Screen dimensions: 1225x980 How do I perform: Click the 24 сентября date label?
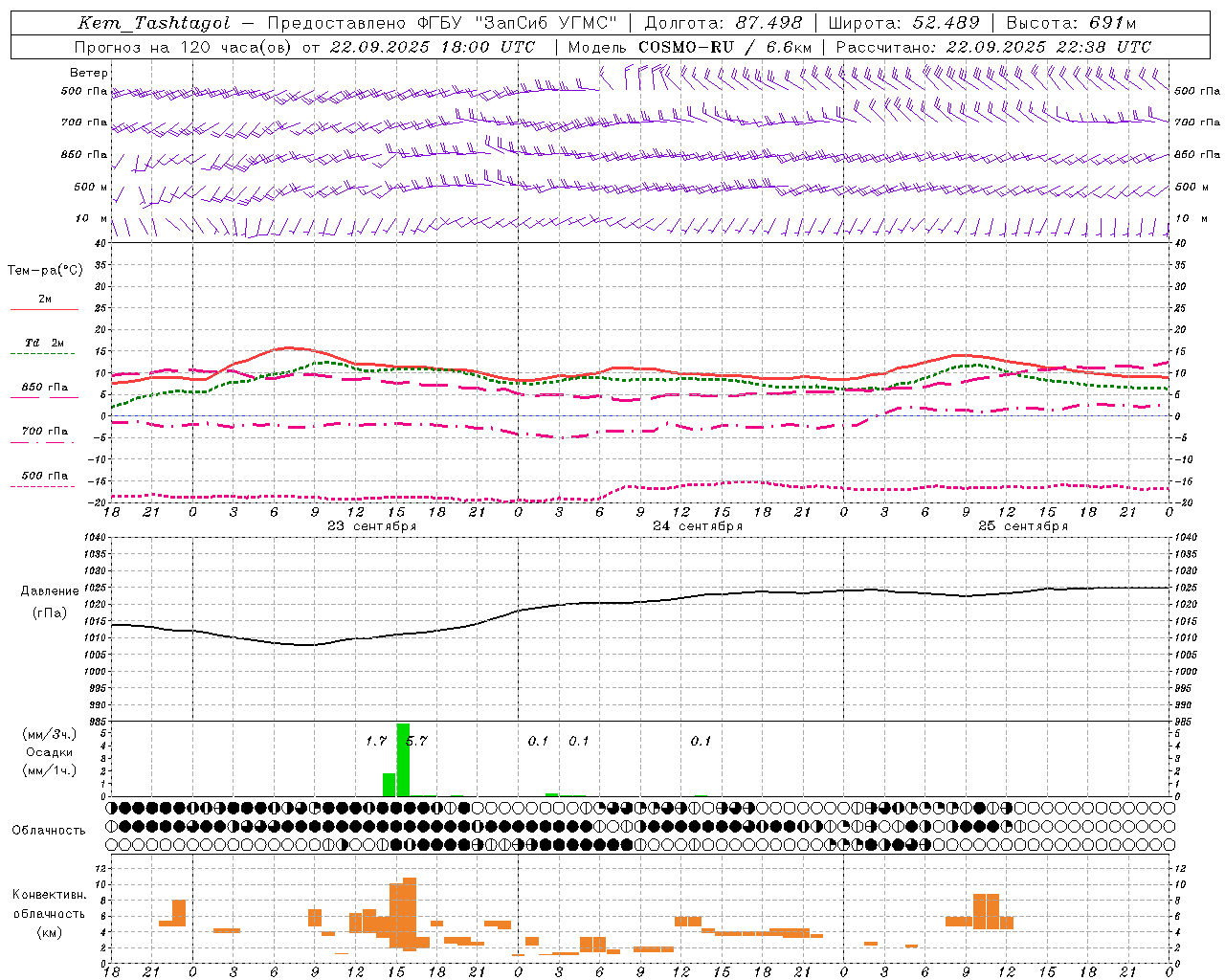click(x=698, y=526)
